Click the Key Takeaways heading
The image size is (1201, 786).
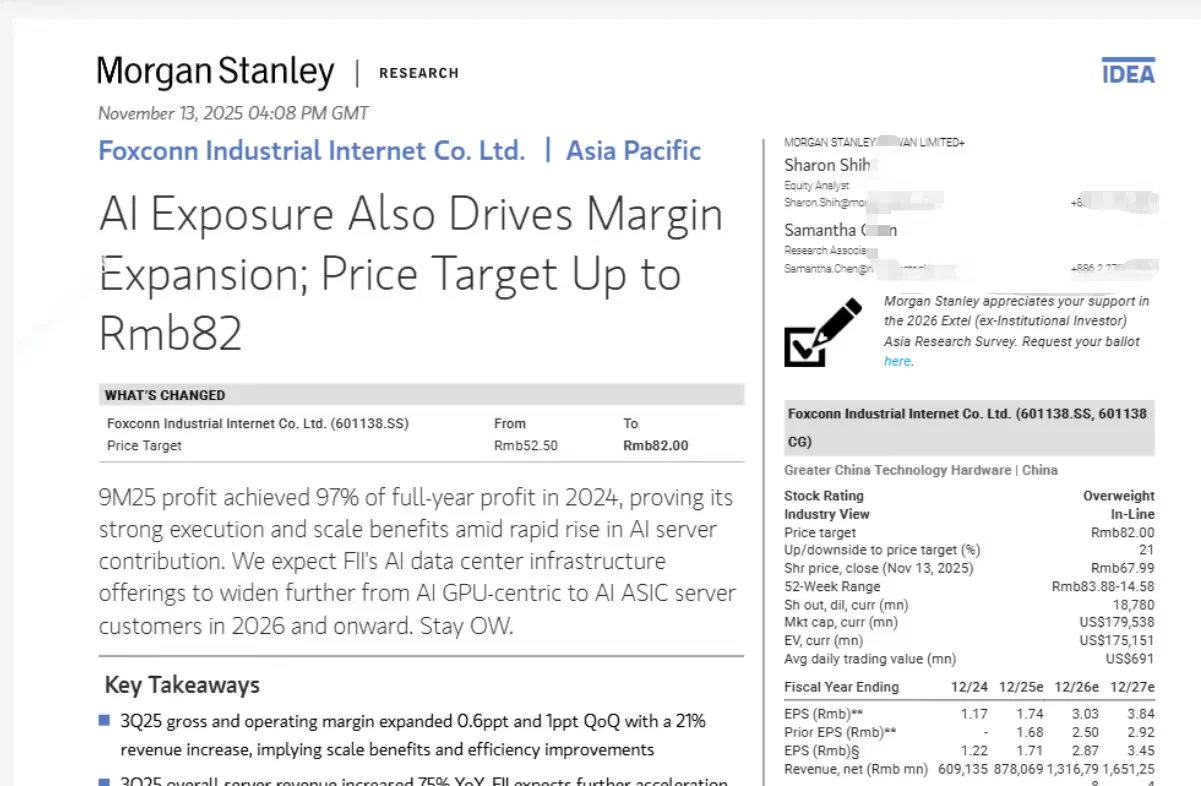[x=182, y=685]
